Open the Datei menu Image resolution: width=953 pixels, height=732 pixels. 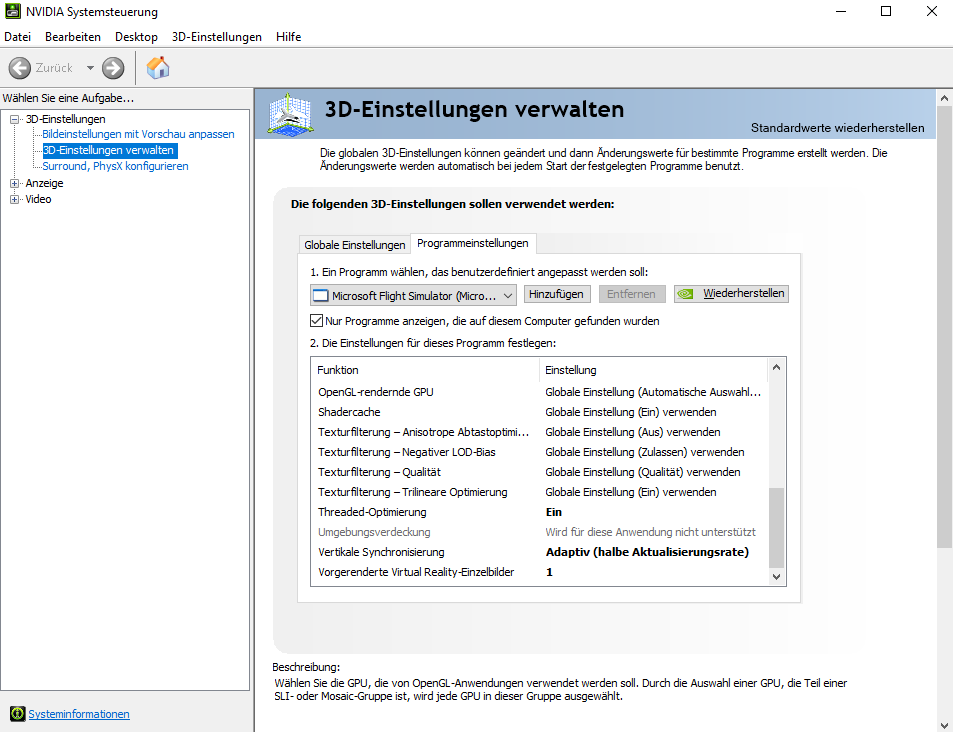click(x=18, y=37)
